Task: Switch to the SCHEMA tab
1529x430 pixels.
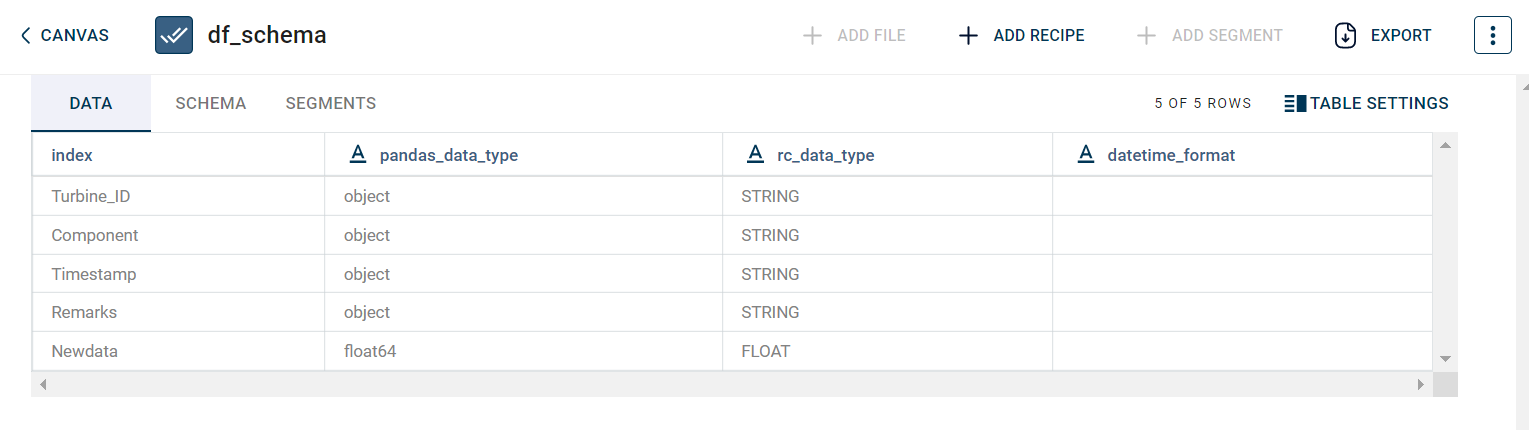Action: click(210, 103)
